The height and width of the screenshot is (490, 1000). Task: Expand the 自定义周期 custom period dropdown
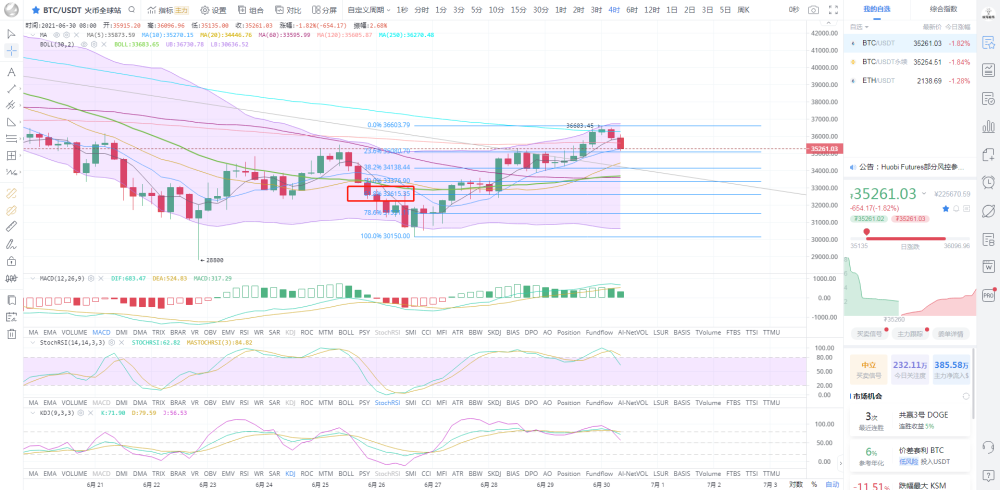tap(369, 10)
